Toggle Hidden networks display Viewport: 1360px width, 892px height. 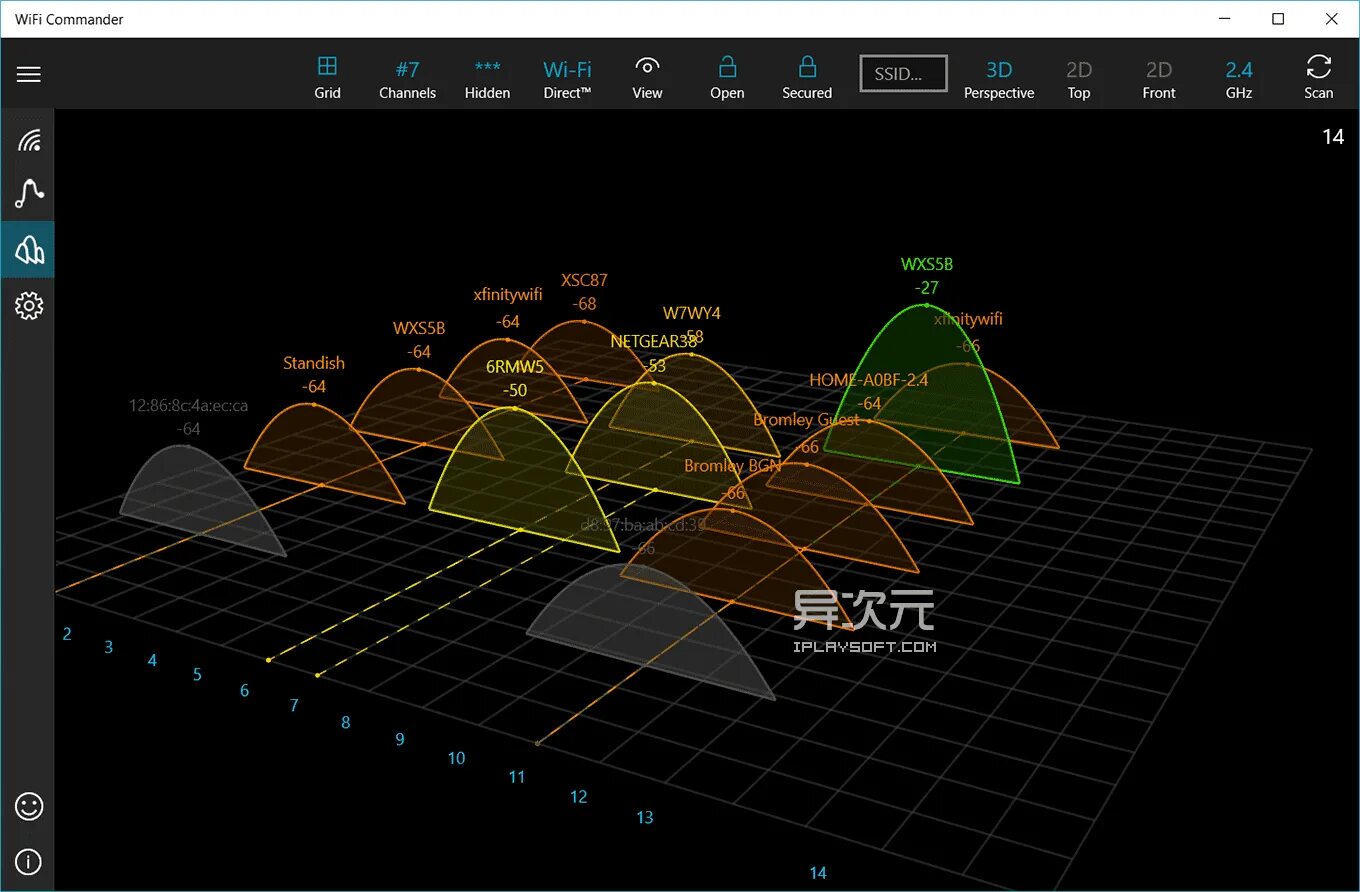click(488, 79)
